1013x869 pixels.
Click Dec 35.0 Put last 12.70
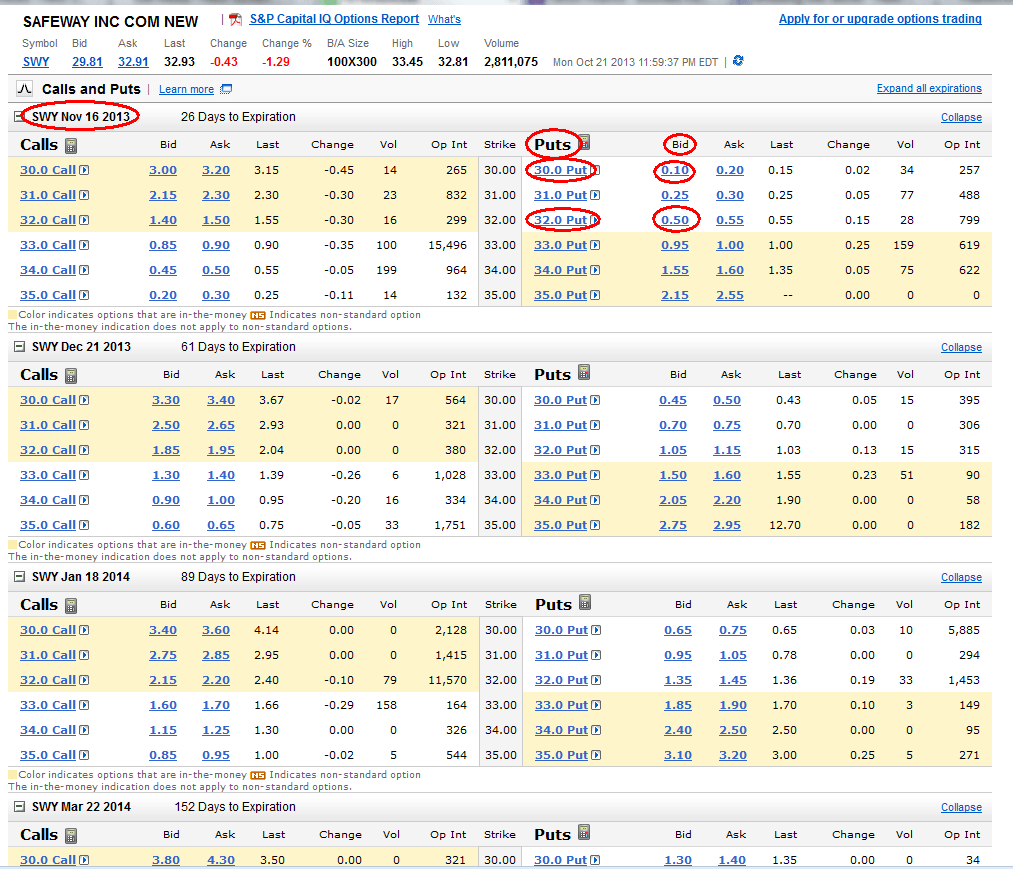tap(785, 525)
